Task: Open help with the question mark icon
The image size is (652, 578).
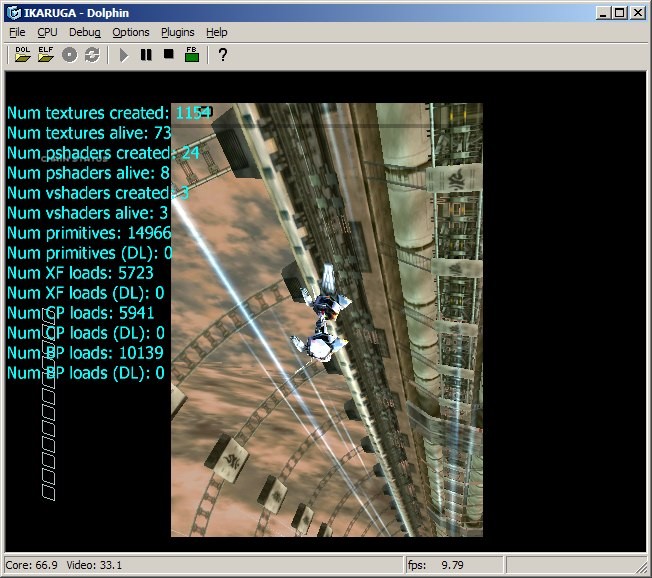Action: [x=223, y=54]
